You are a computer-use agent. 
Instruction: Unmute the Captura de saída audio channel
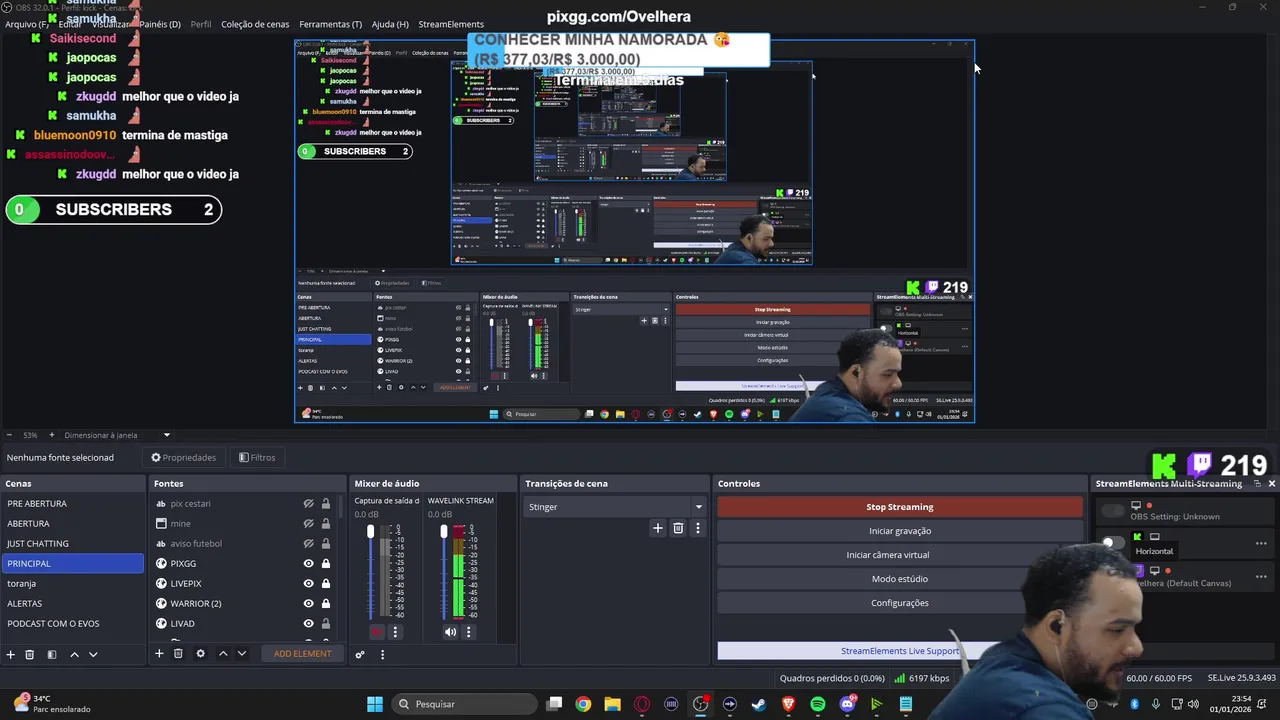pos(376,632)
